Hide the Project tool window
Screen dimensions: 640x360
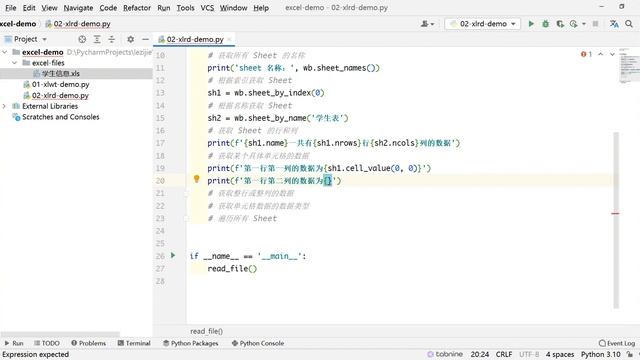(x=145, y=39)
